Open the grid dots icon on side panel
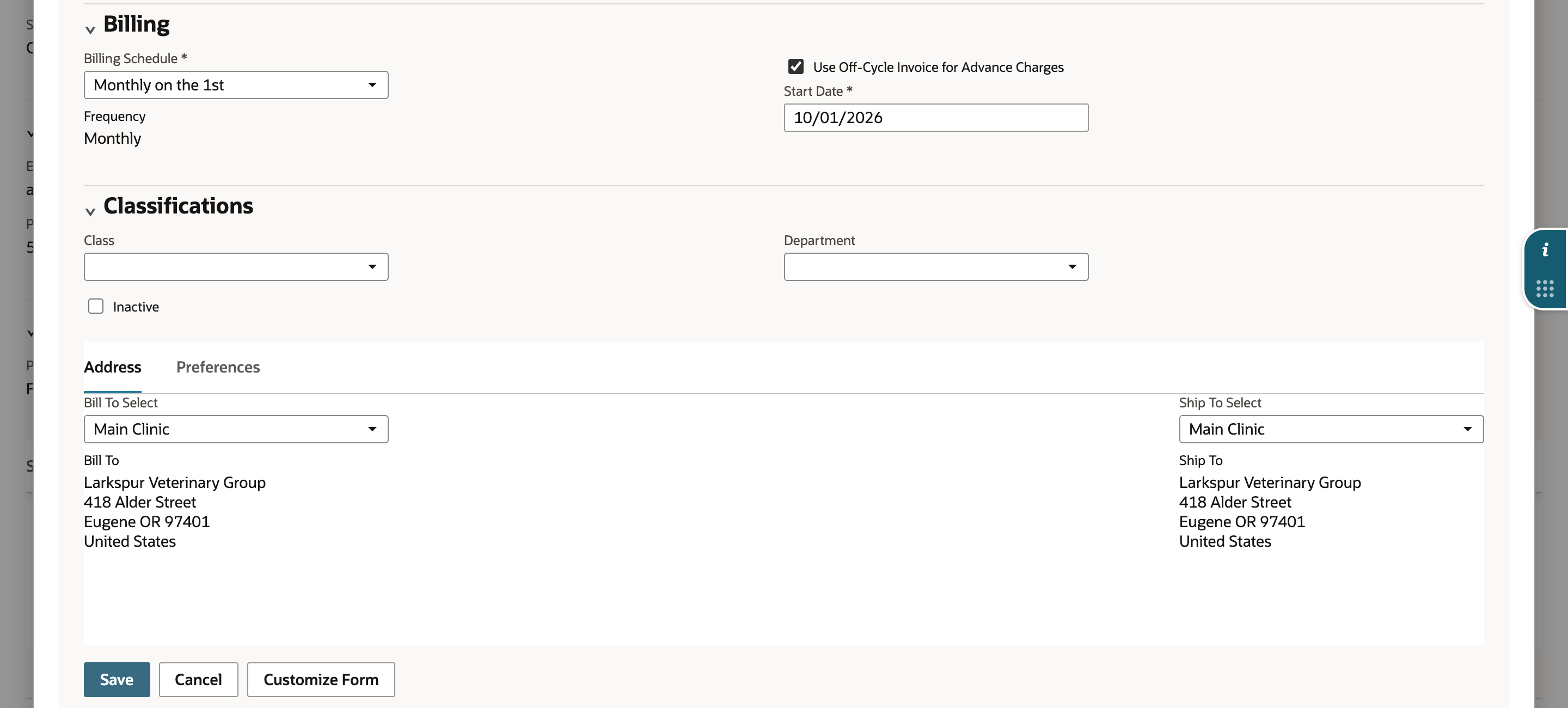The width and height of the screenshot is (1568, 708). click(x=1545, y=289)
